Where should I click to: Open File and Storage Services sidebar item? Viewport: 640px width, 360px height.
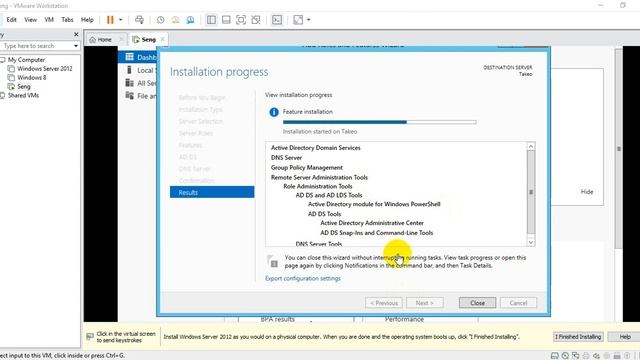click(141, 96)
